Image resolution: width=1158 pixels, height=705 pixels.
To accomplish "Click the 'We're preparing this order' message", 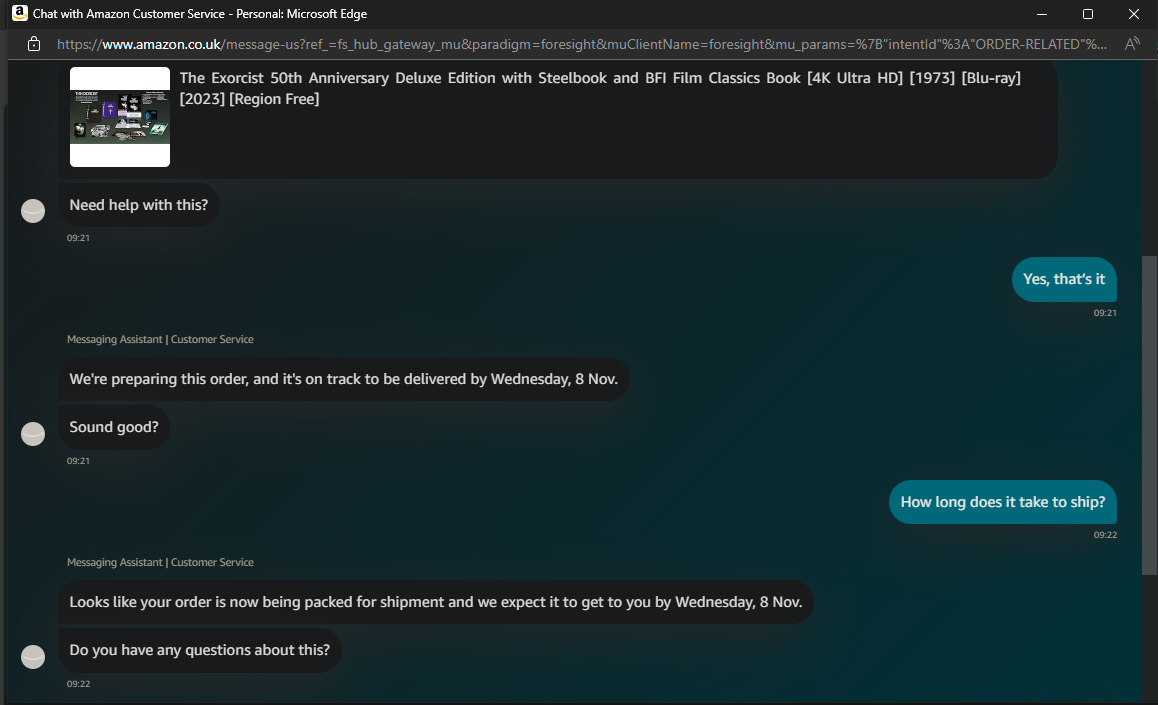I will tap(343, 379).
